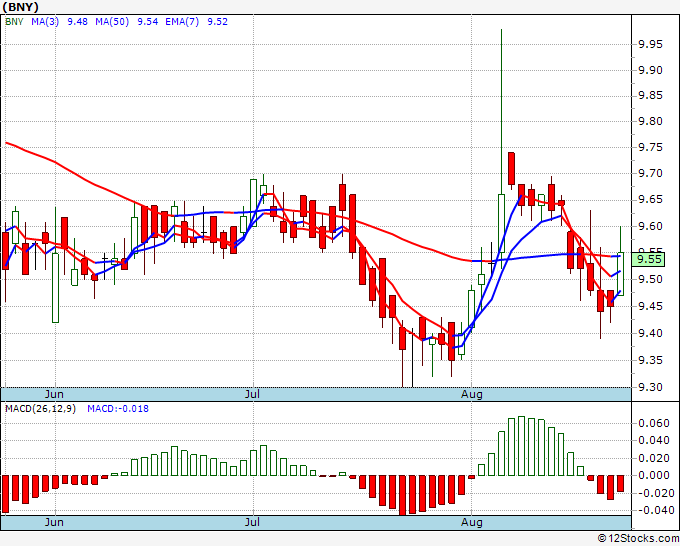Image resolution: width=680 pixels, height=546 pixels.
Task: Select the EMA(7) legend label
Action: [x=182, y=21]
